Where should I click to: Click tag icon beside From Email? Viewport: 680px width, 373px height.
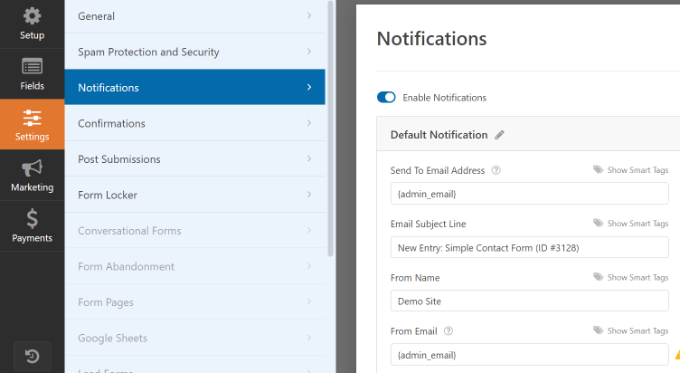point(598,330)
